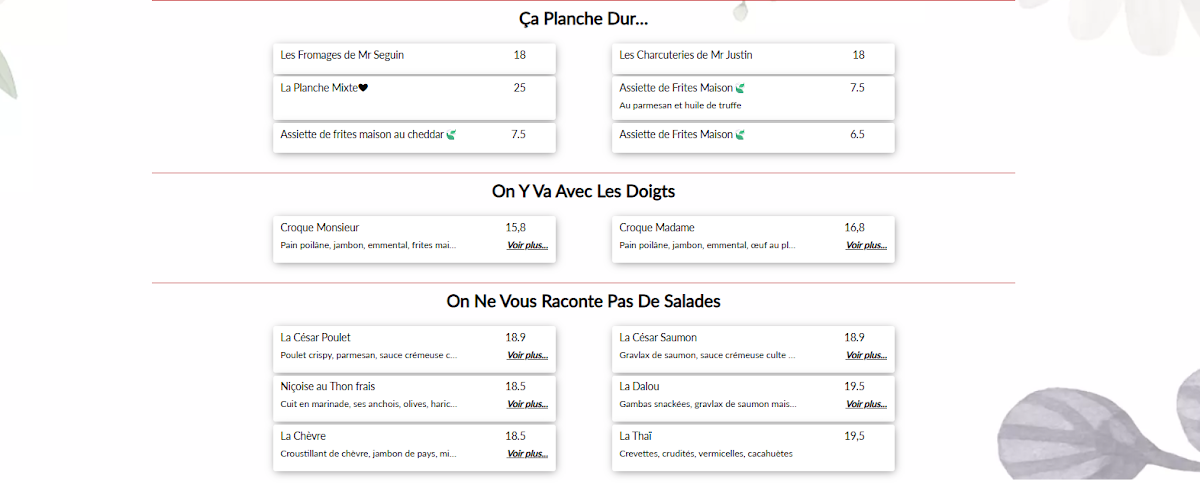Screen dimensions: 1200x488
Task: Show full description of La Dalou
Action: (x=866, y=404)
